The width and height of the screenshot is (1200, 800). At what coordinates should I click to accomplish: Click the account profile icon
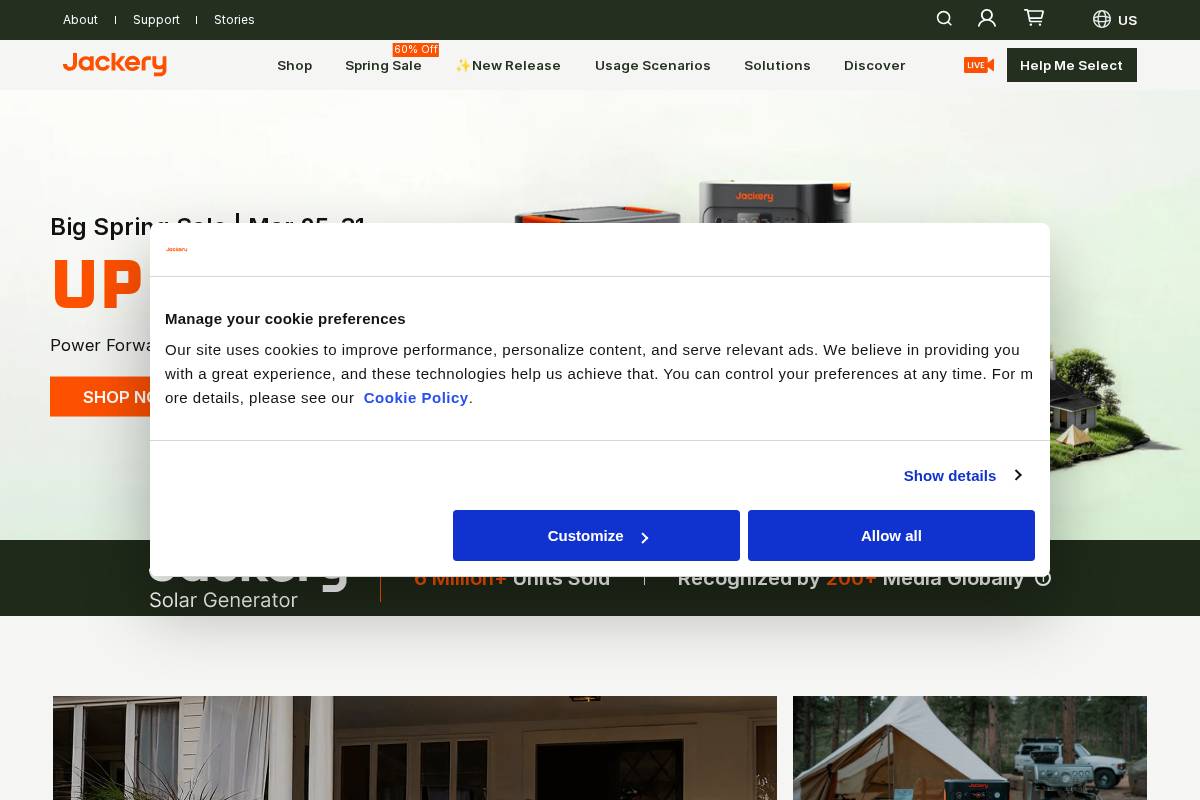click(987, 18)
